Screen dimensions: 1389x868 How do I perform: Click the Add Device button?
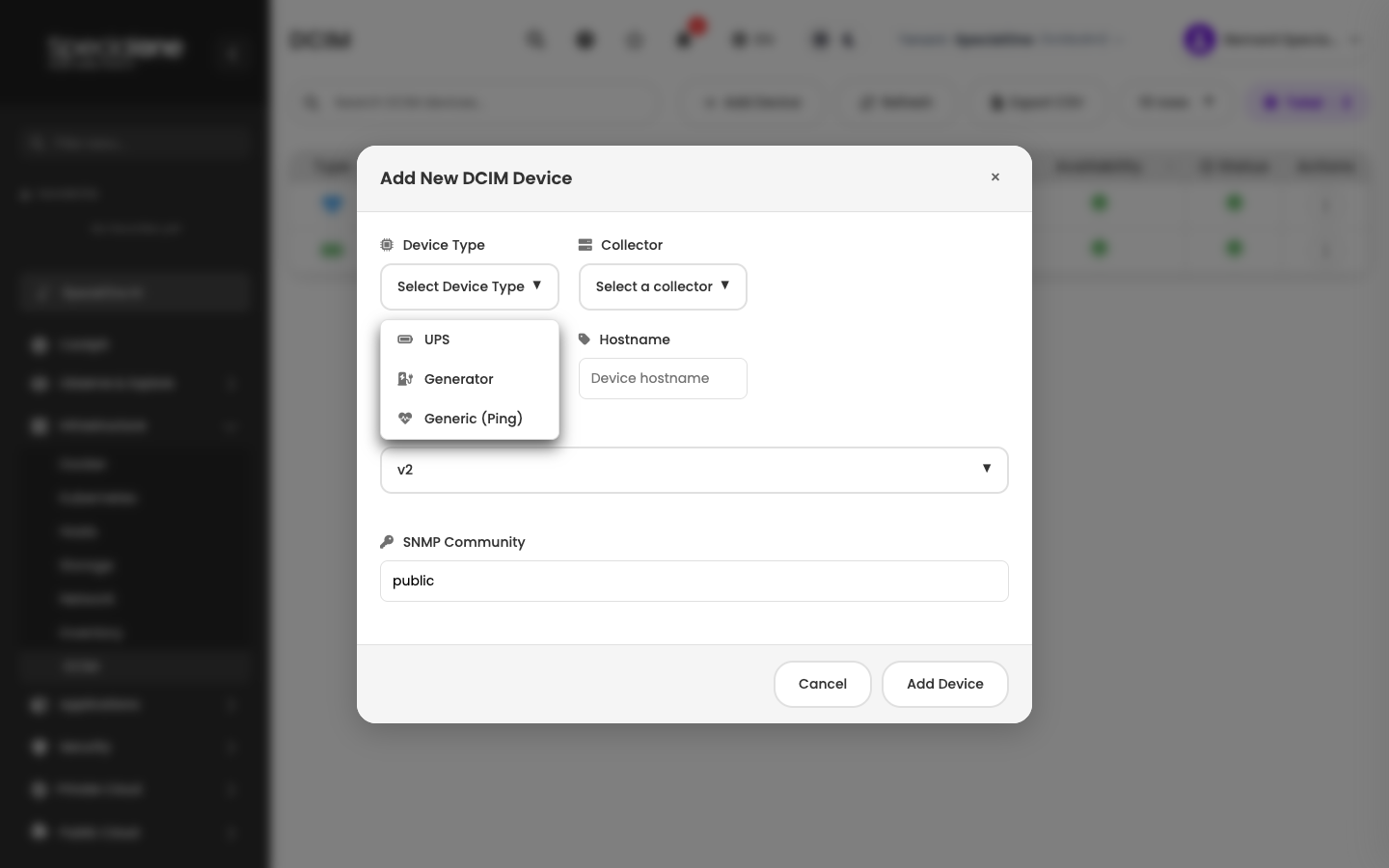click(x=945, y=684)
